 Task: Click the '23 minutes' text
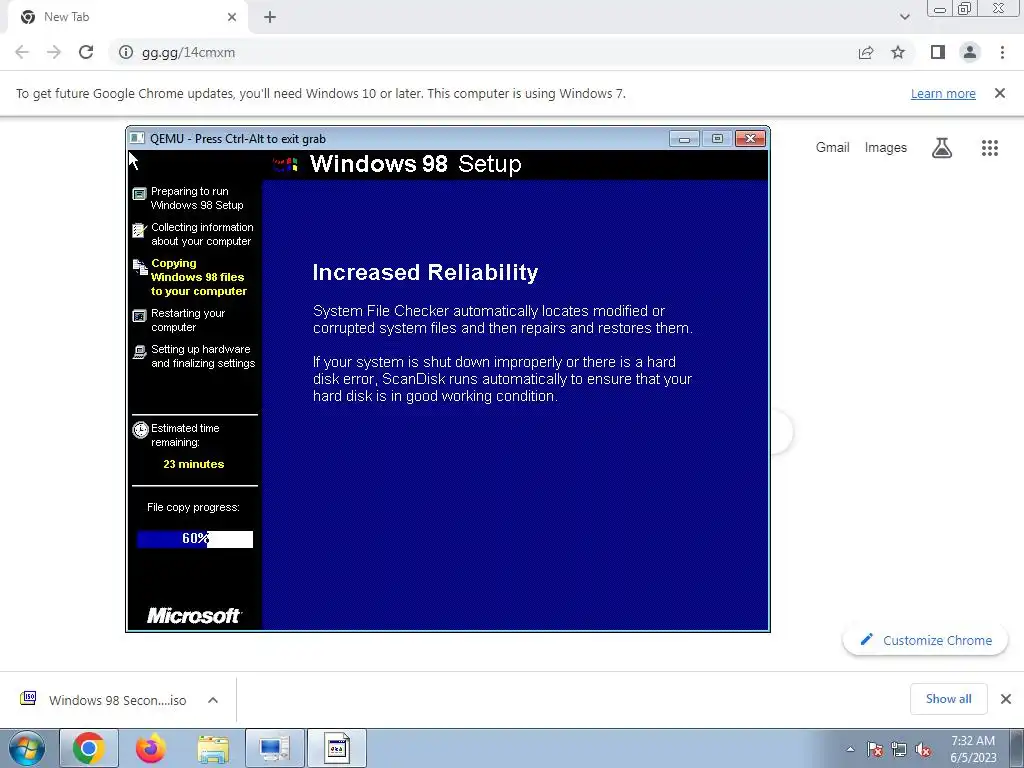coord(194,464)
